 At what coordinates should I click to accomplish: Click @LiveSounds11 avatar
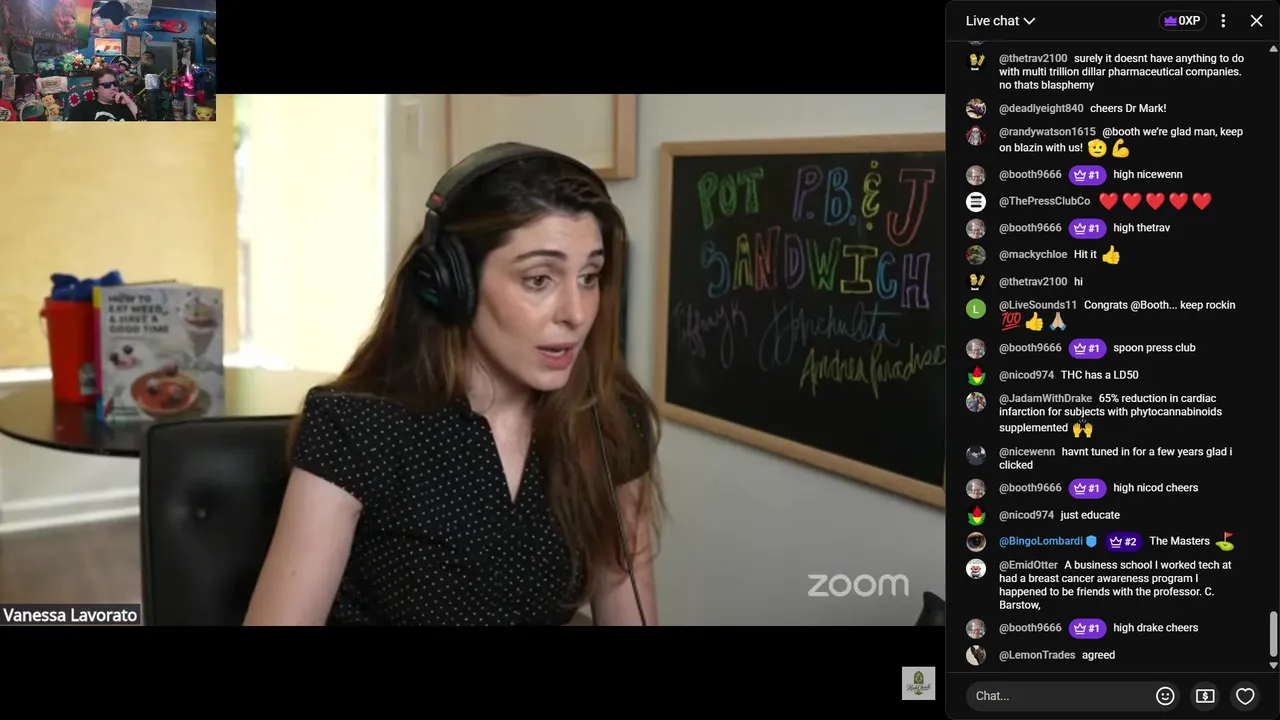click(976, 308)
